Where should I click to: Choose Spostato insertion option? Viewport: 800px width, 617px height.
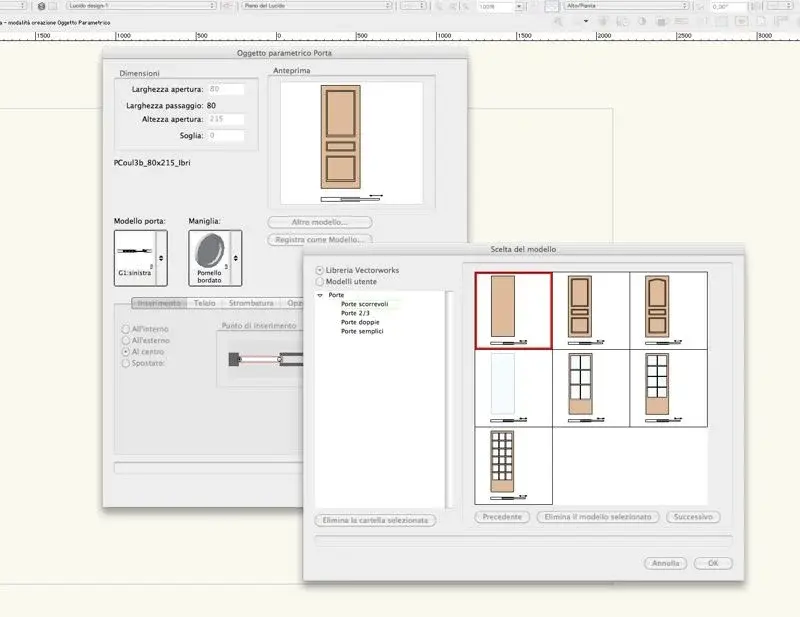[126, 363]
